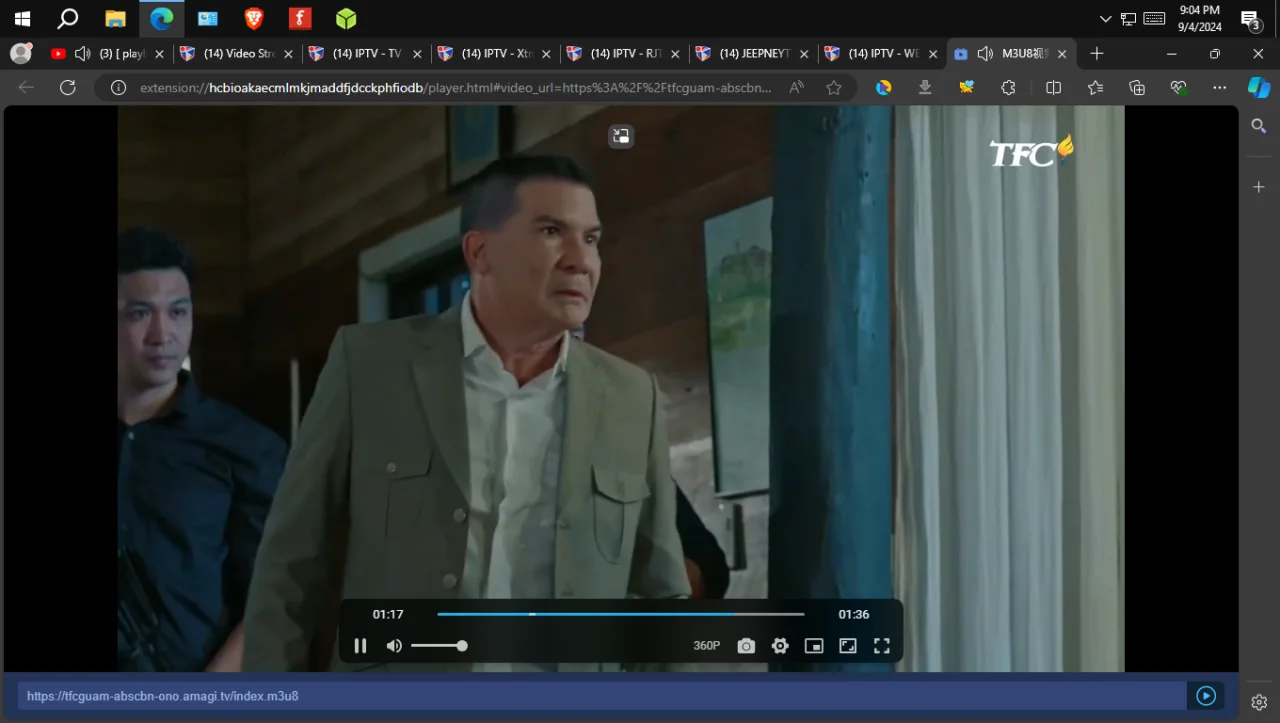1280x723 pixels.
Task: Seek on the video progress bar
Action: tap(621, 614)
